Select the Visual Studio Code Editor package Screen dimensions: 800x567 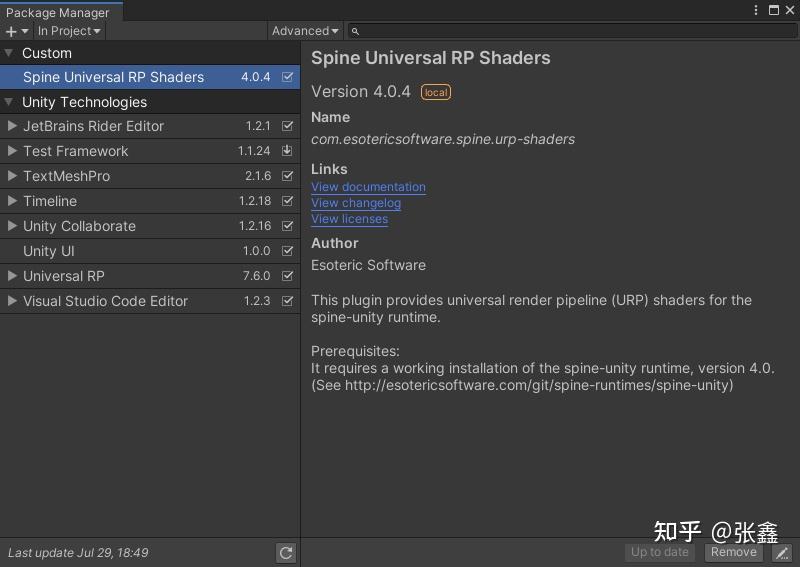pos(105,301)
